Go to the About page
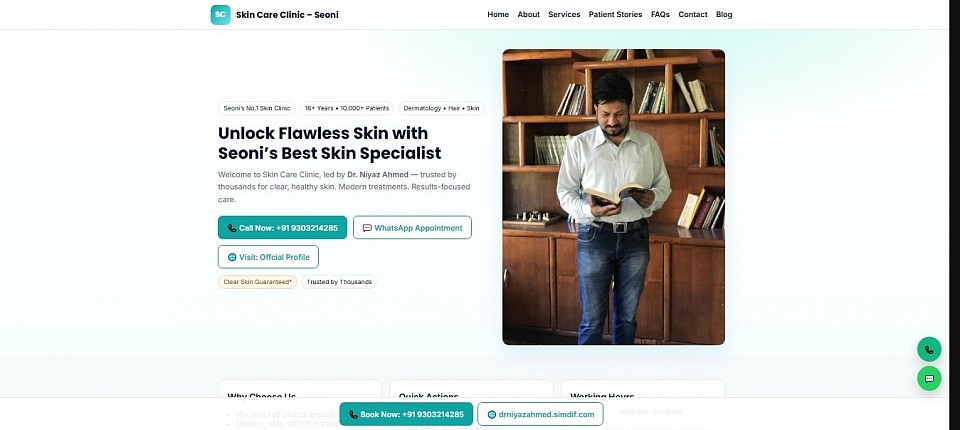The image size is (960, 430). pos(529,15)
